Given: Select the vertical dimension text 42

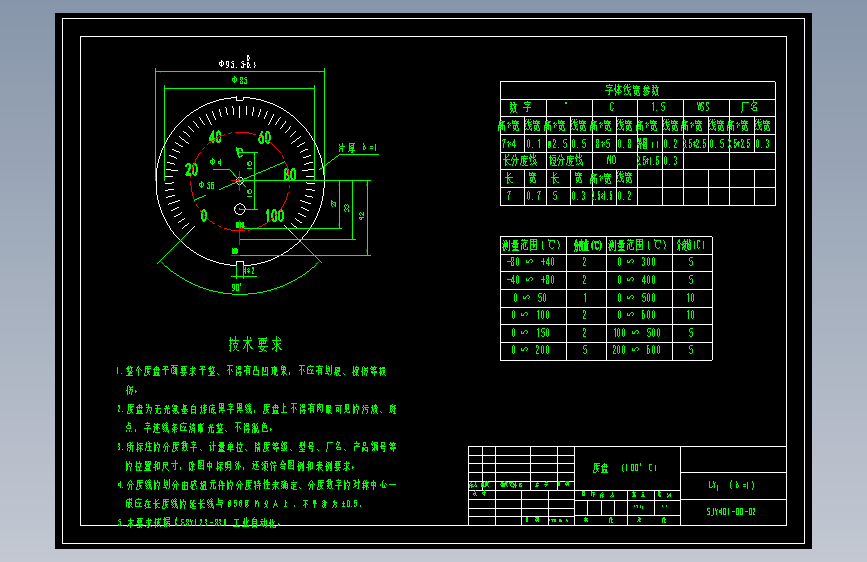Looking at the screenshot, I should click(361, 216).
